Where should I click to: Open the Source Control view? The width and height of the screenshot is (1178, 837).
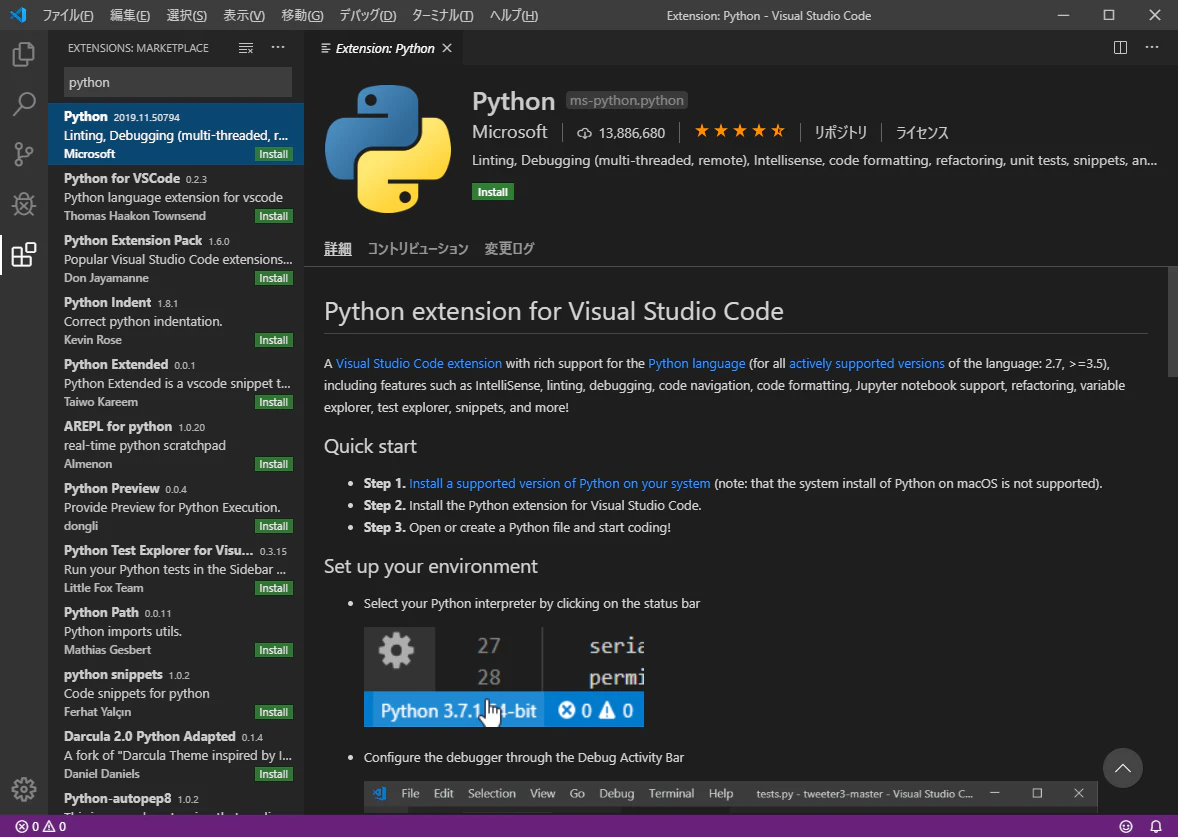point(23,154)
